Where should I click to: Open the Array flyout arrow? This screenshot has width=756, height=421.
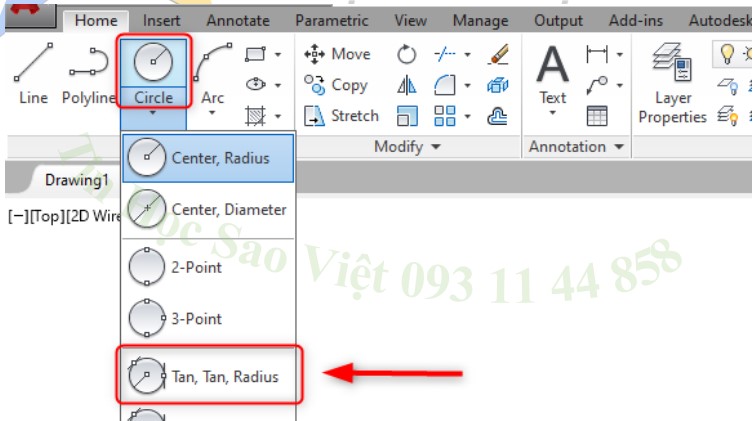coord(467,116)
